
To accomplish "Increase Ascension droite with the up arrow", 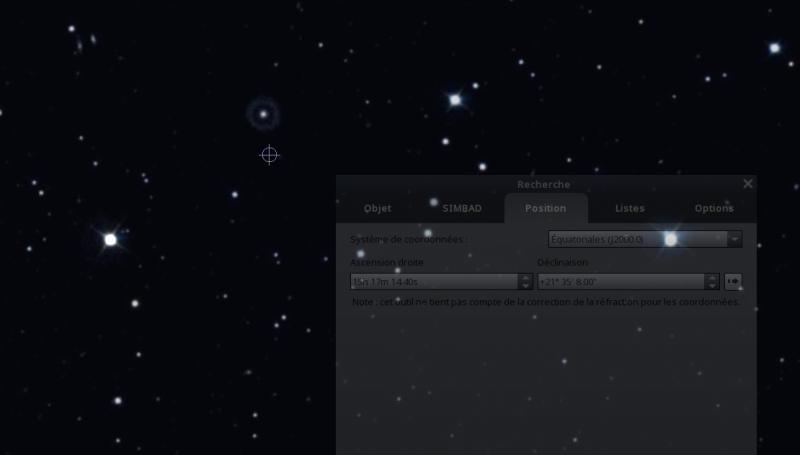I will click(526, 277).
